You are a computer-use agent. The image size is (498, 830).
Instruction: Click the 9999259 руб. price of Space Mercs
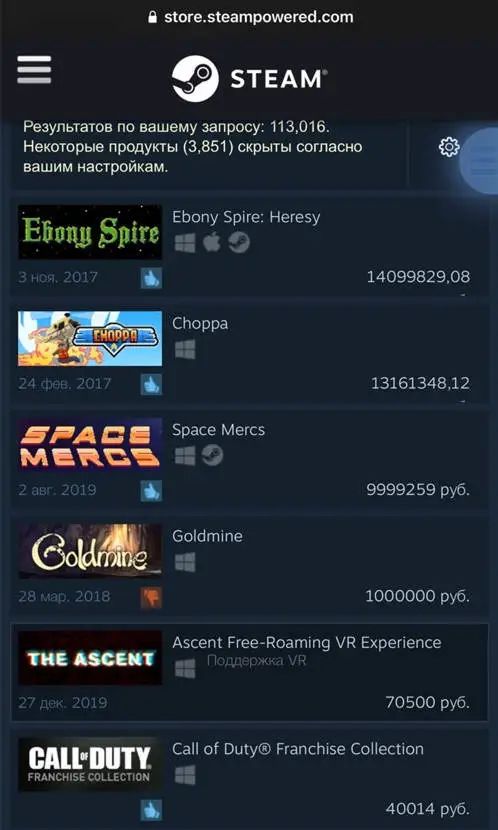(418, 490)
